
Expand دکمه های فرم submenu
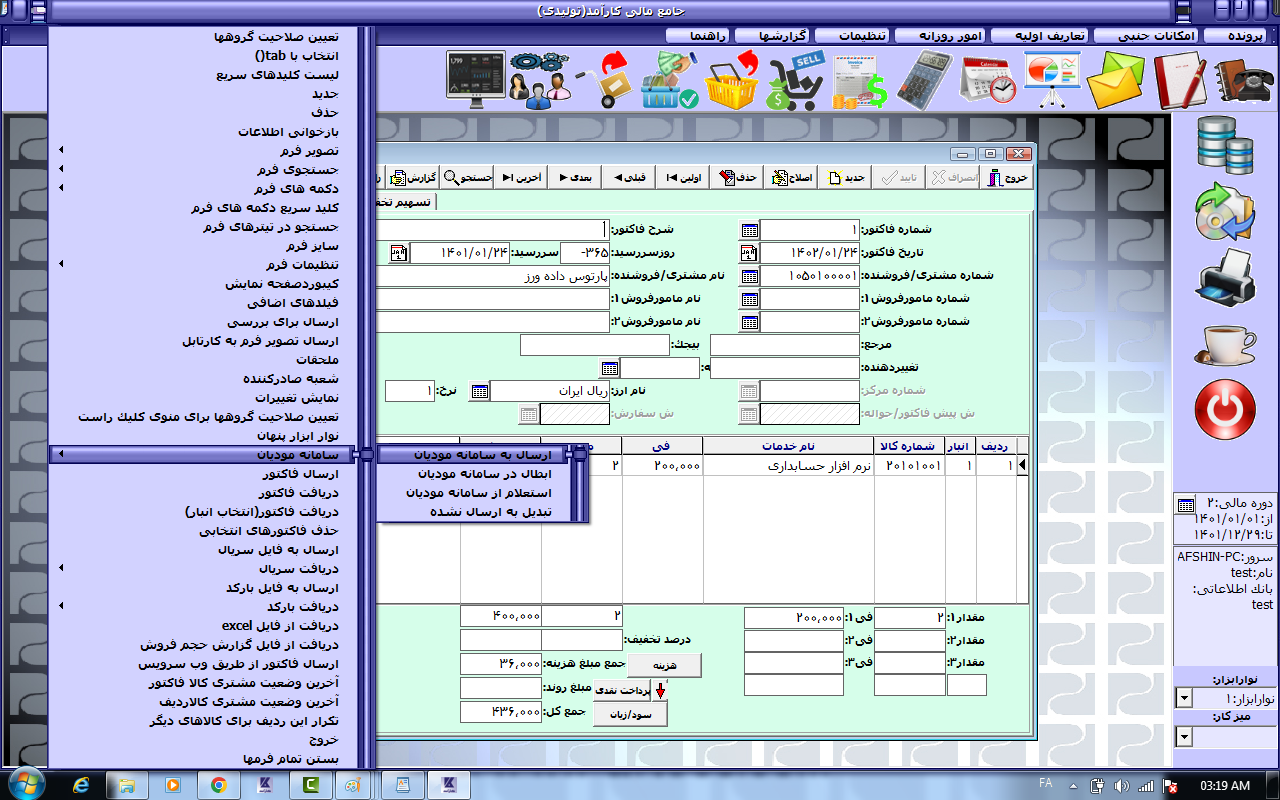pos(203,188)
